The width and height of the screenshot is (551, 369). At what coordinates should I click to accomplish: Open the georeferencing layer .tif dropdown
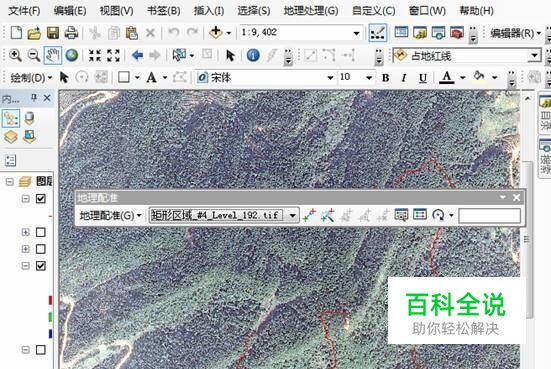292,215
